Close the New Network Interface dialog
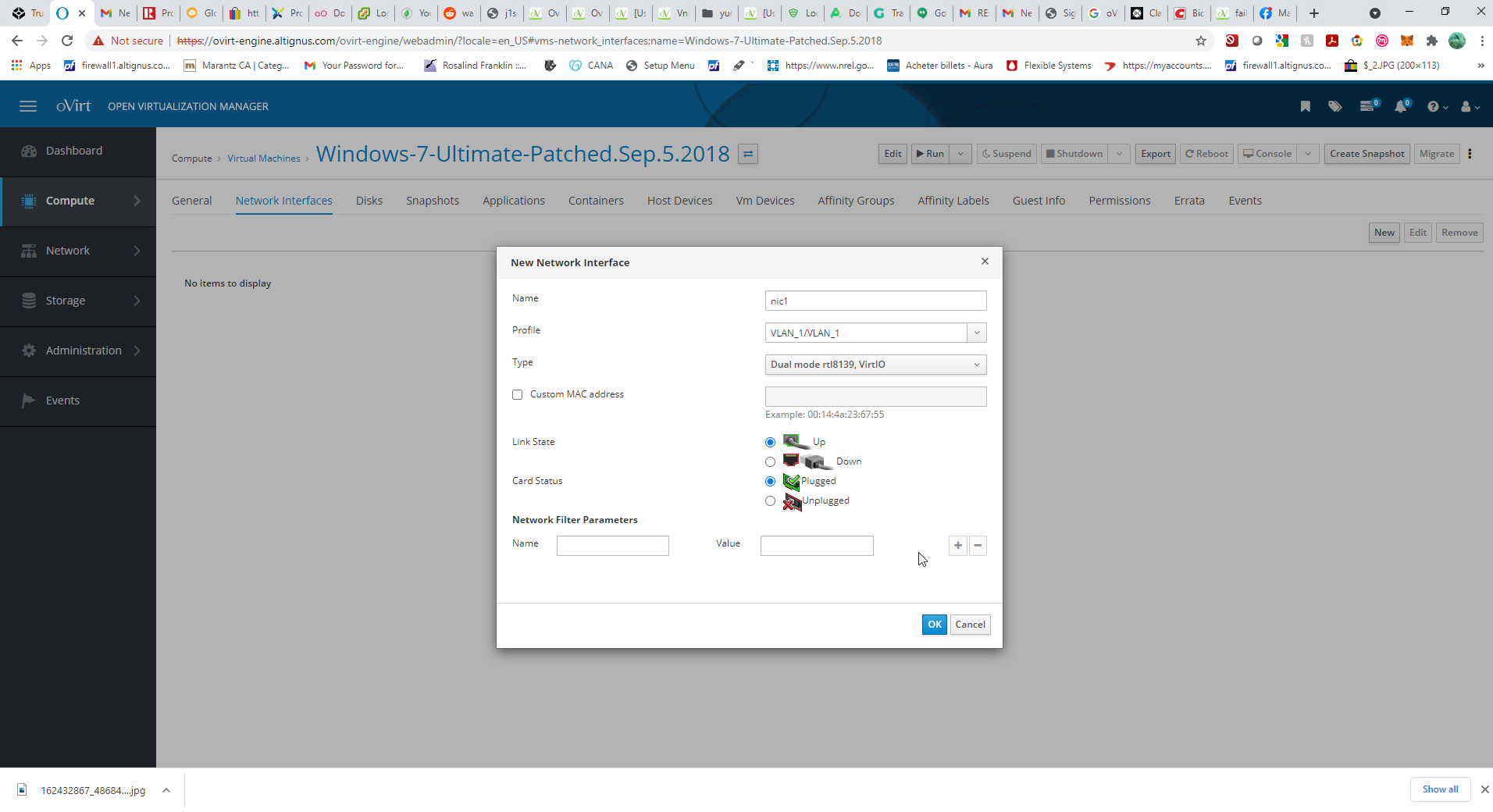1493x812 pixels. pyautogui.click(x=985, y=262)
